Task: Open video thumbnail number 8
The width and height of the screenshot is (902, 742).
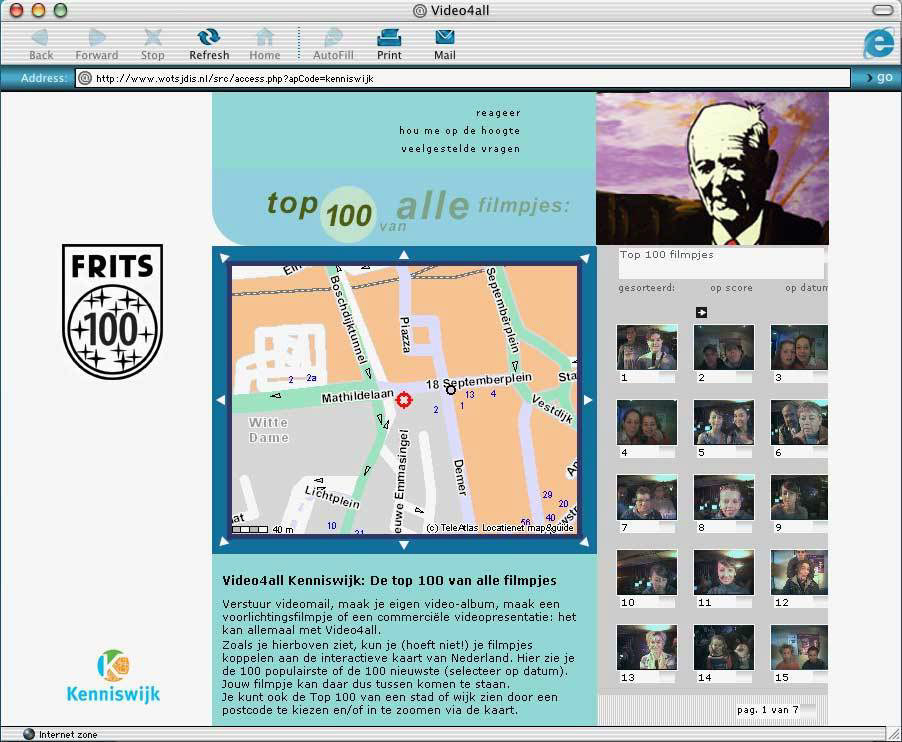Action: [x=724, y=497]
